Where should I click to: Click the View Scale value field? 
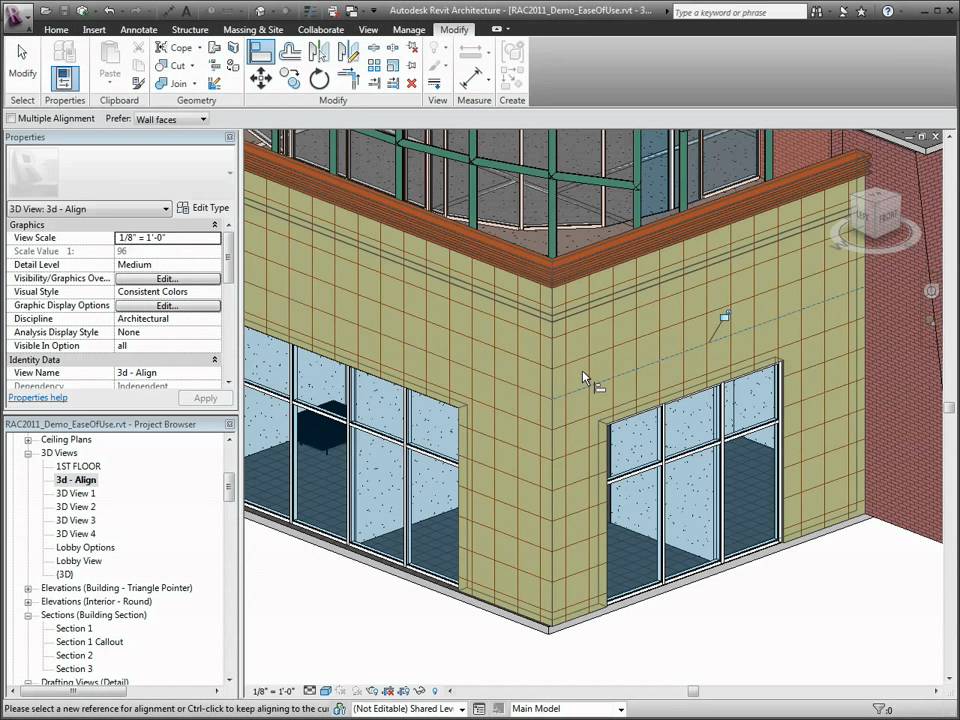[x=168, y=238]
